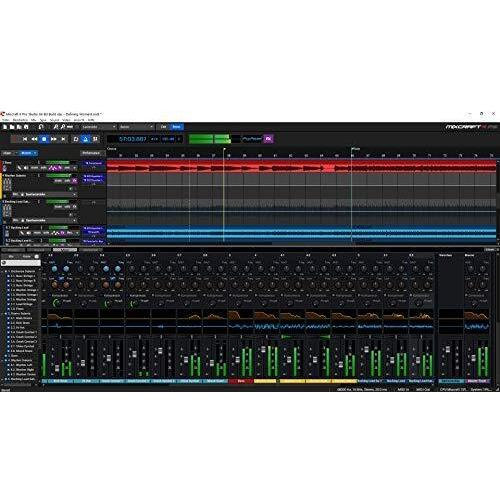500x500 pixels.
Task: Click the open project folder icon
Action: 12,127
